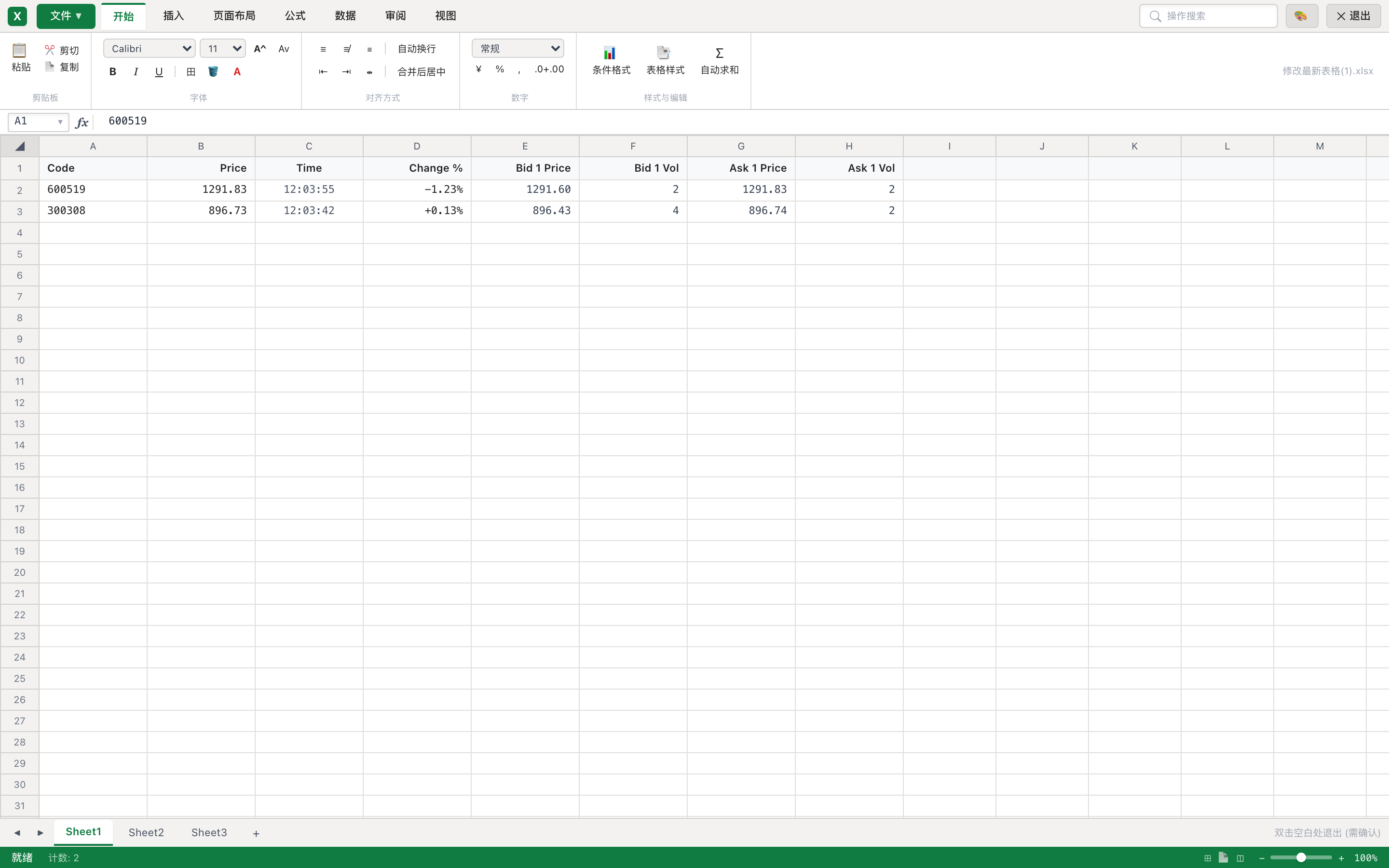This screenshot has height=868, width=1389.
Task: Select the -1.23% change cell
Action: pyautogui.click(x=417, y=190)
